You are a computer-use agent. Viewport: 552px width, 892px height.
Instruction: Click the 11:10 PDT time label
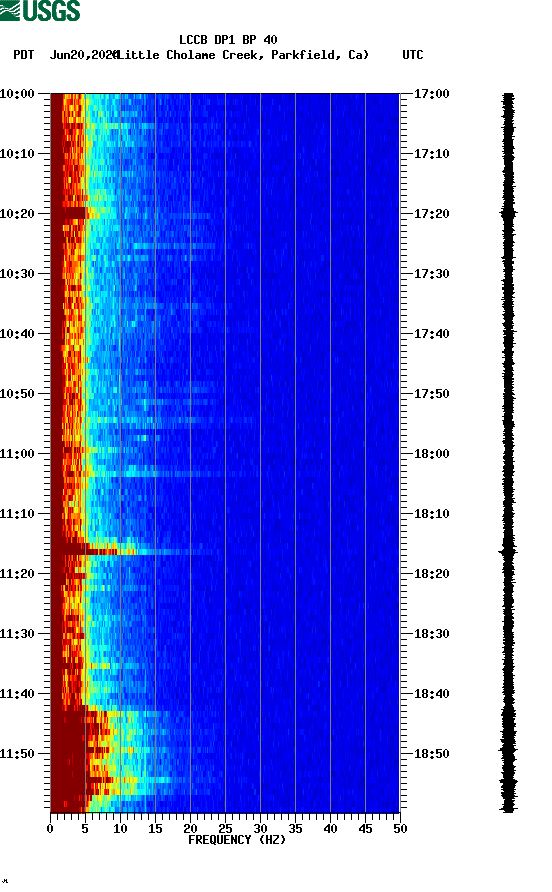pyautogui.click(x=17, y=514)
